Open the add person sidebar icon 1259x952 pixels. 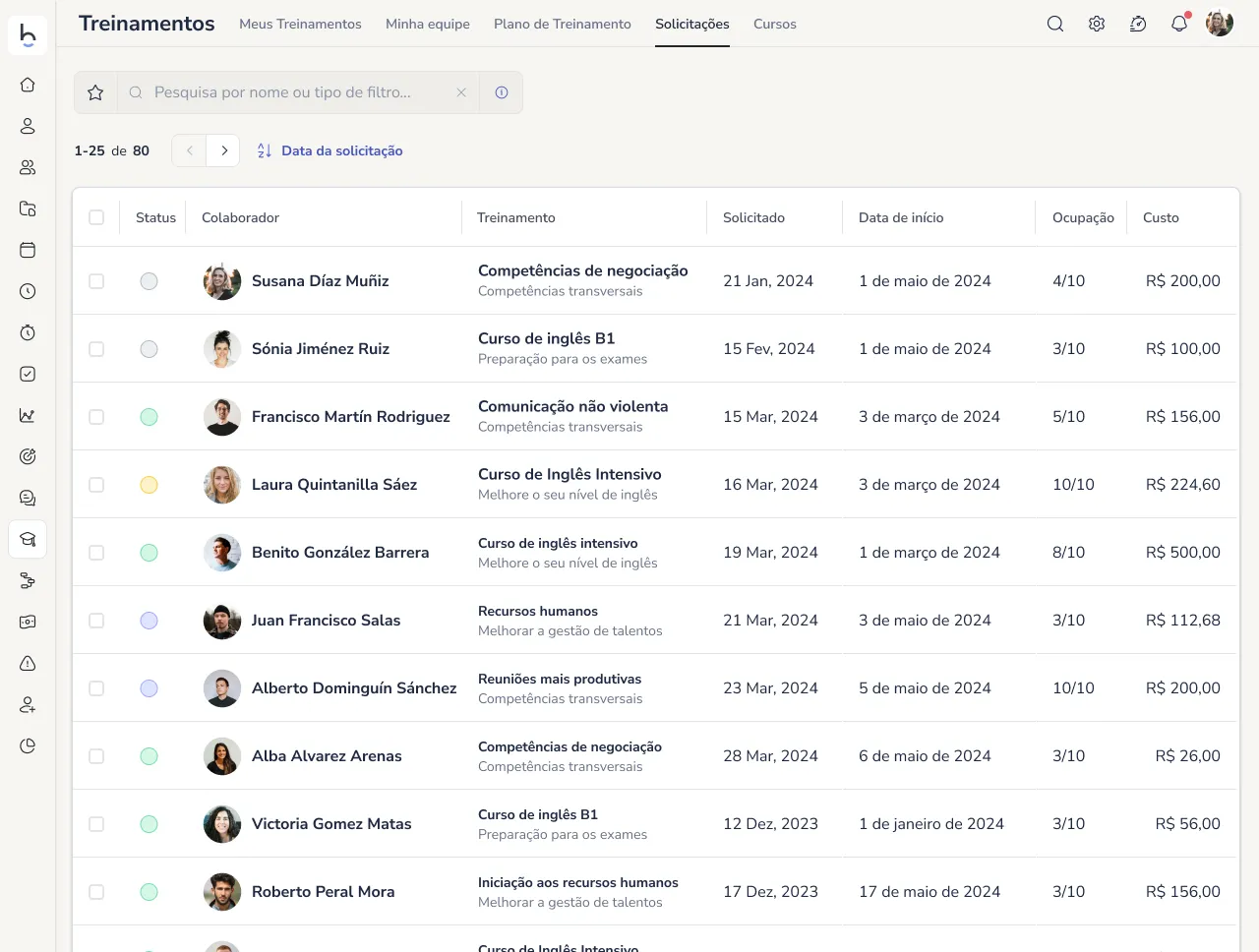[x=28, y=704]
